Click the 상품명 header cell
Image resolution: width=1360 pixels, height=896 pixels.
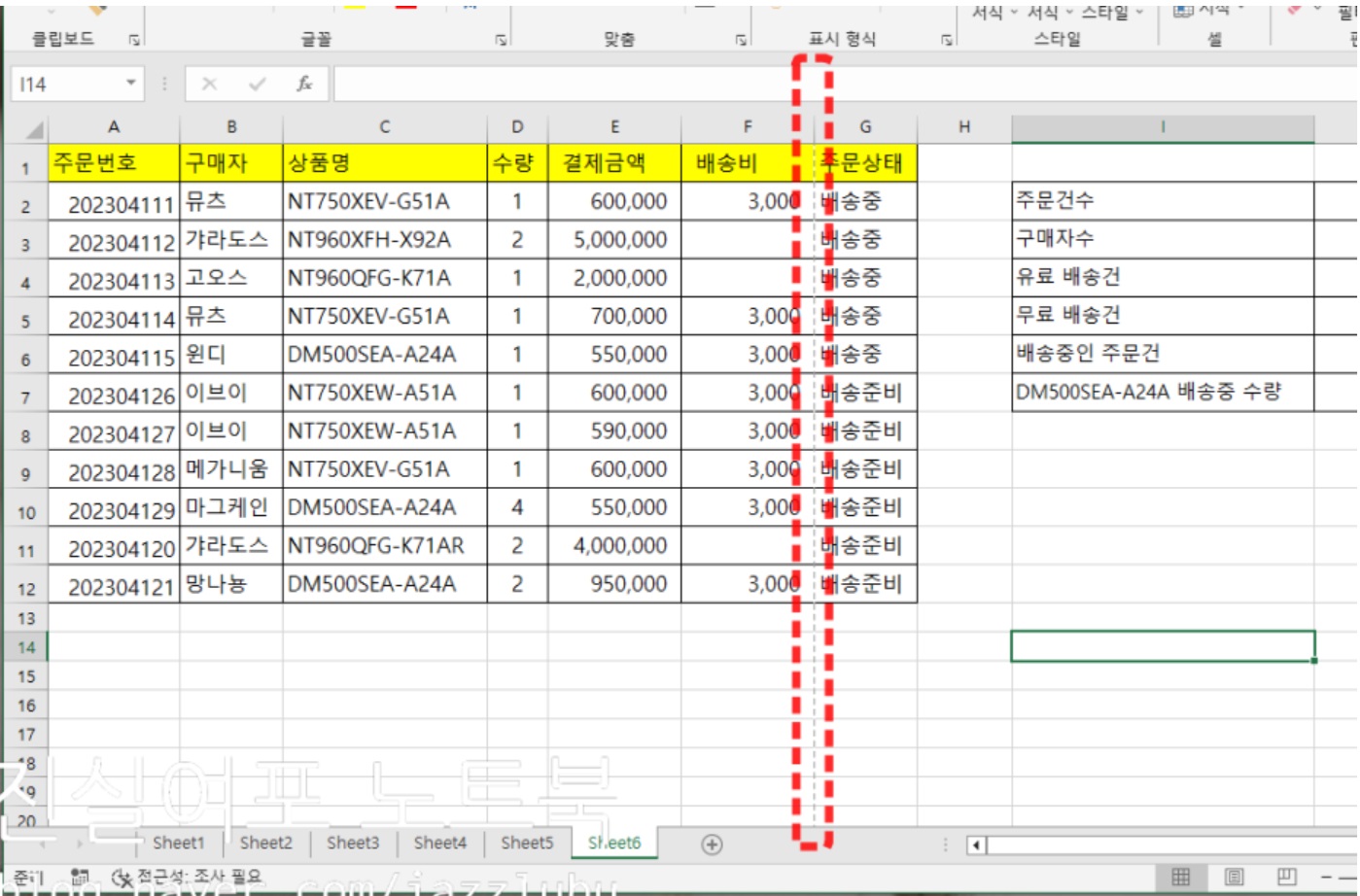coord(385,162)
